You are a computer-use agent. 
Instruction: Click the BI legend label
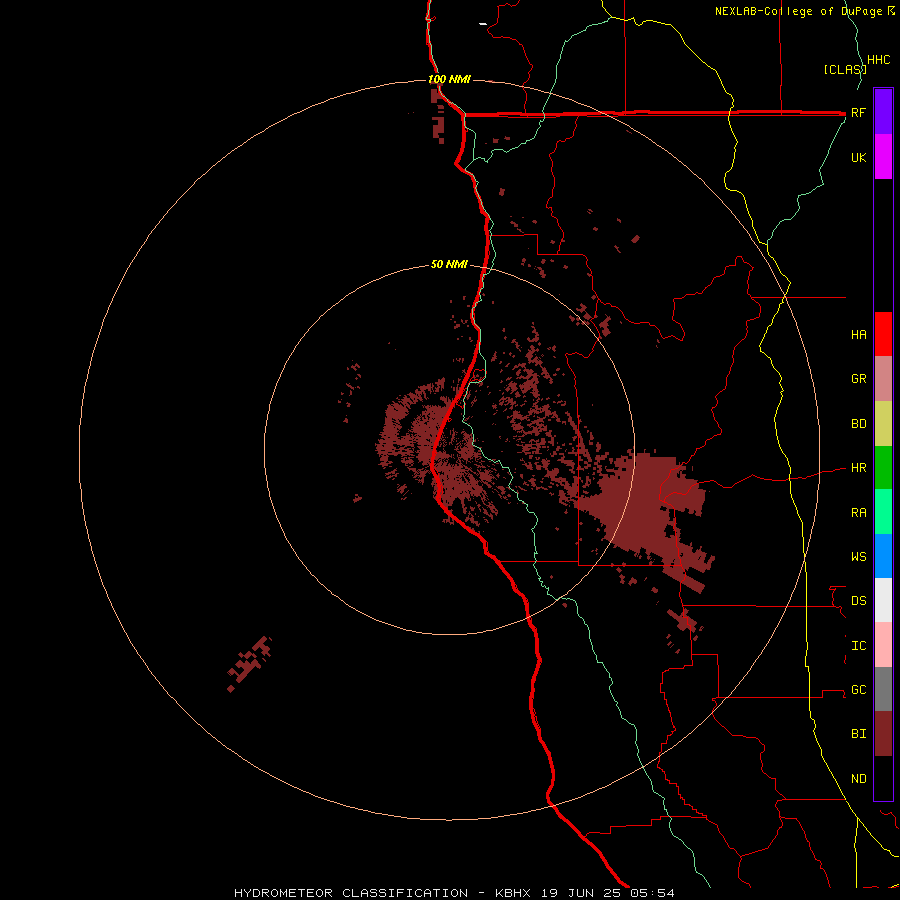(858, 734)
